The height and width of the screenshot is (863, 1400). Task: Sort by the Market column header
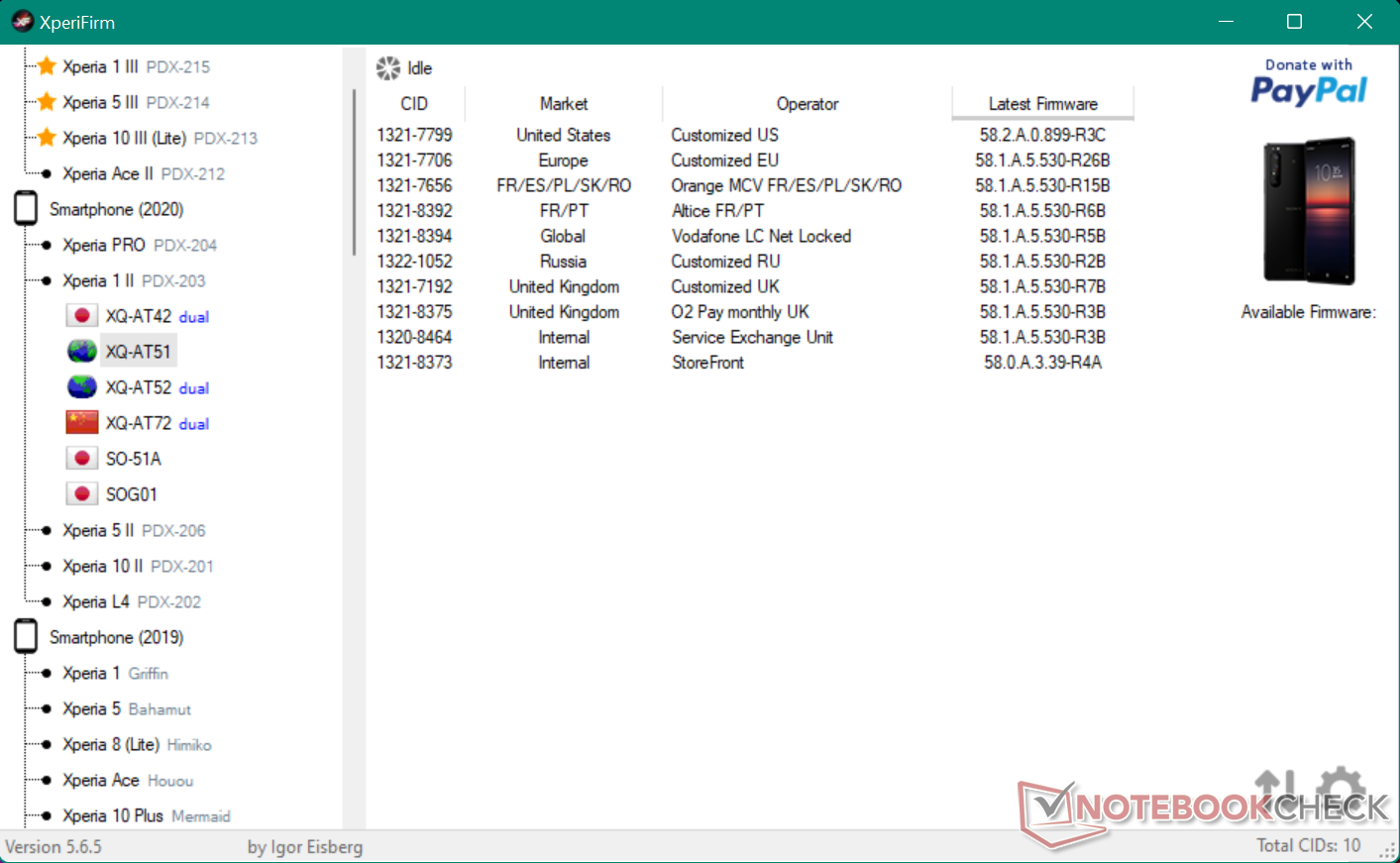(564, 104)
